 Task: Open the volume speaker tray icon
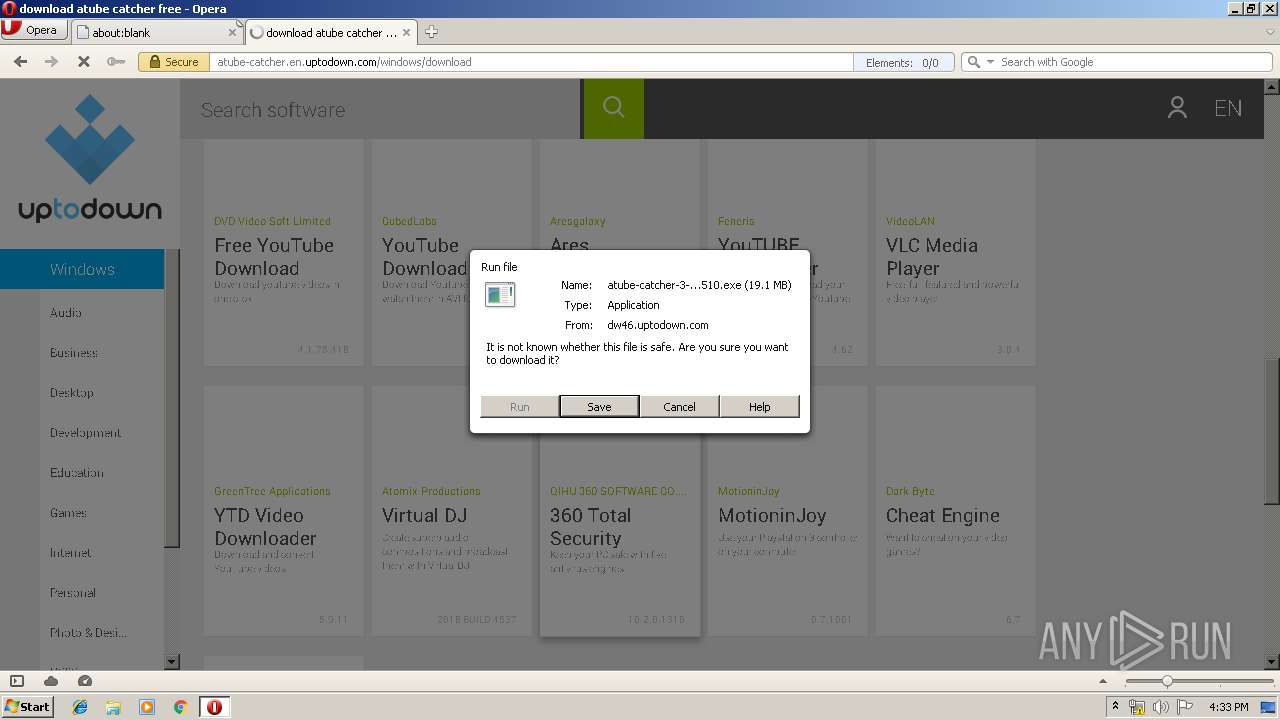pos(1161,707)
